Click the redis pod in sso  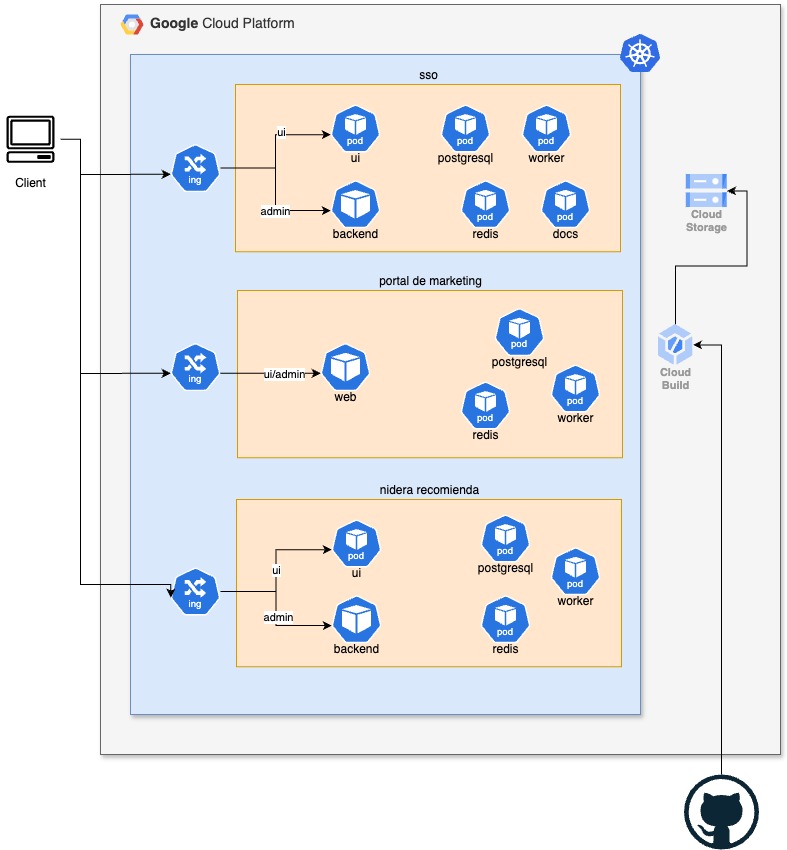(485, 204)
